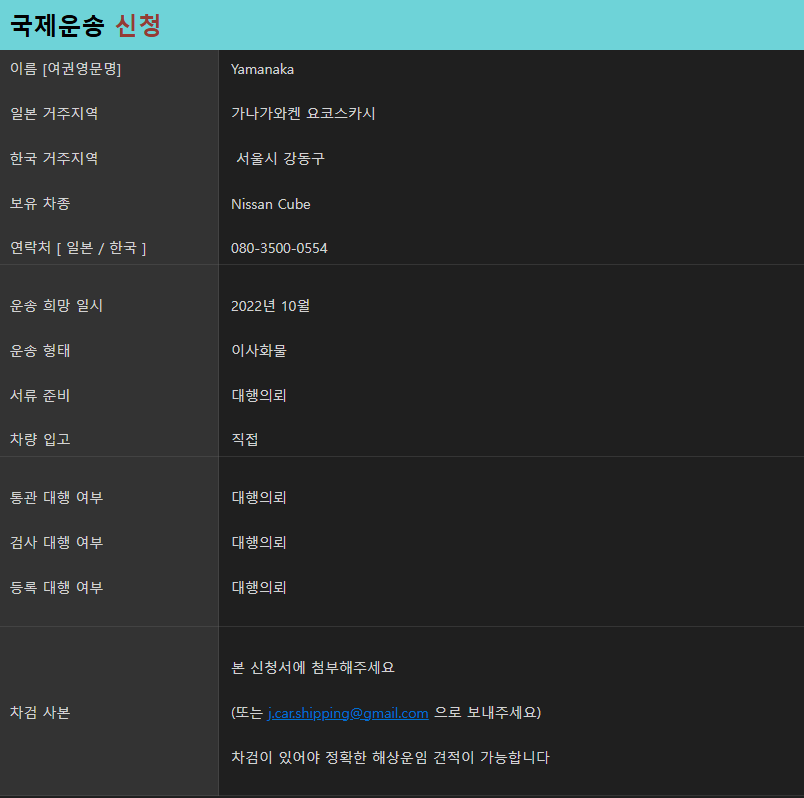This screenshot has height=798, width=804.
Task: Click the 이름 [여권영문명] label
Action: coord(66,69)
